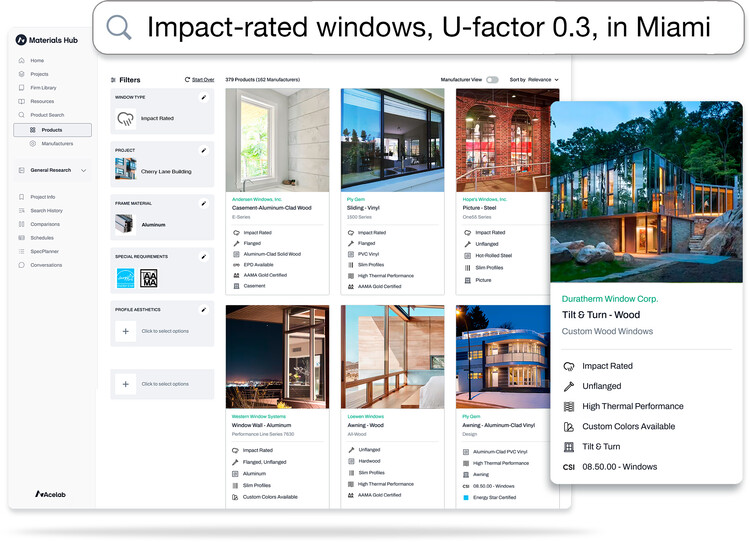Click the Hope's Windows manufacturer link
750x542 pixels.
485,199
